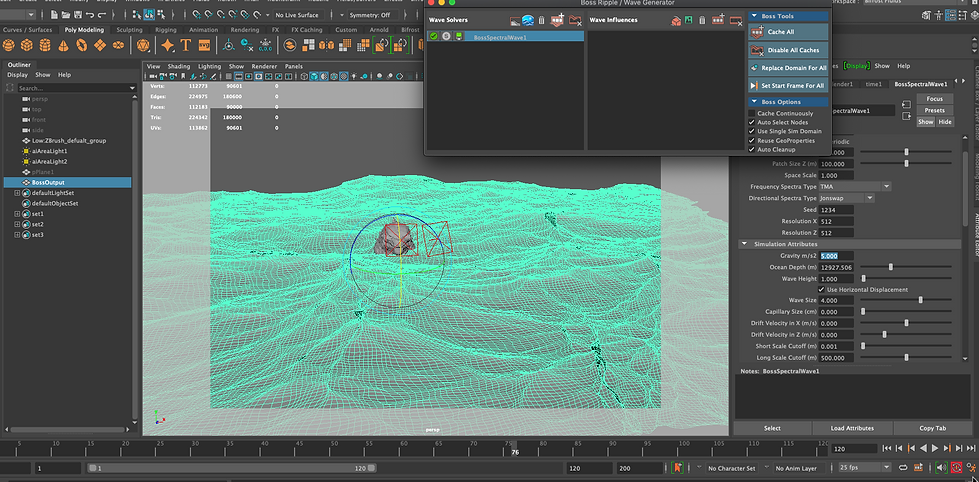Enable Cache Continuously checkbox
The width and height of the screenshot is (979, 482).
point(752,114)
